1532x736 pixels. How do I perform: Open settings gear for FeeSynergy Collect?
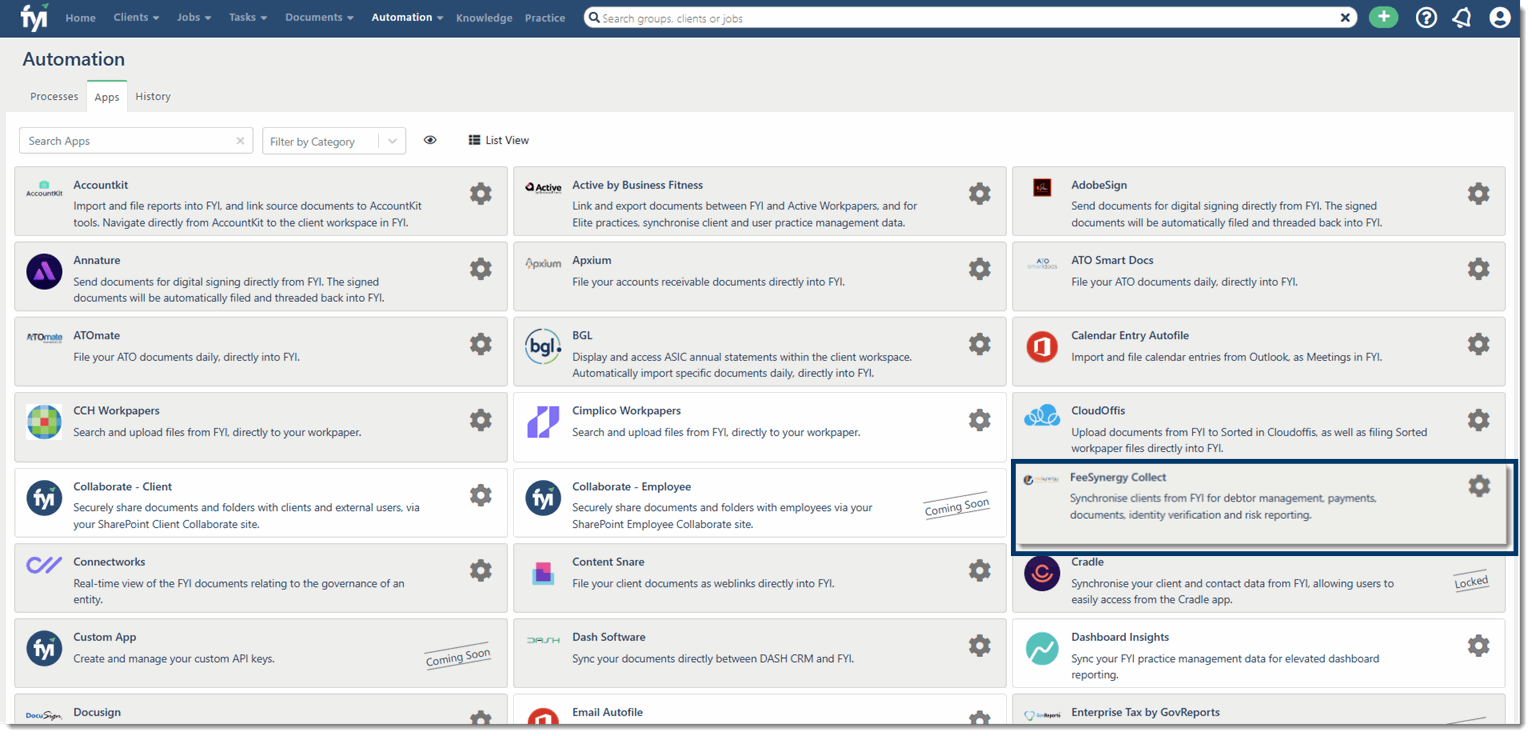[1479, 486]
